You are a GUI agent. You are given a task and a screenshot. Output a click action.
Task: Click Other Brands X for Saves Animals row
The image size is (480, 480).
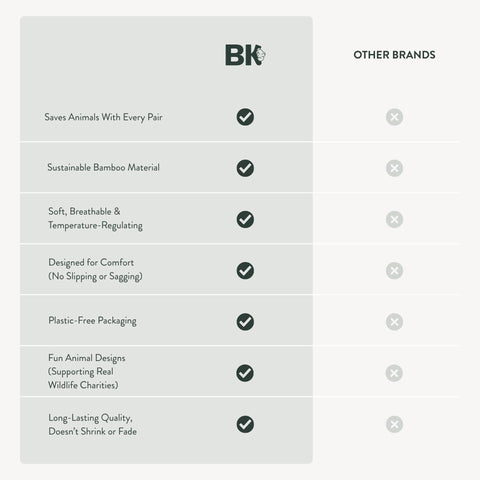(x=394, y=117)
